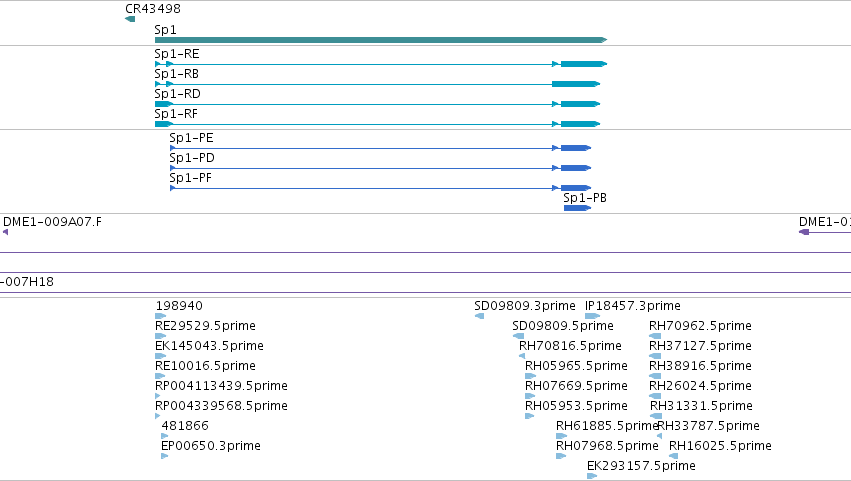Click the DME1-009A07.F arrow marker
This screenshot has height=481, width=851.
click(5, 232)
